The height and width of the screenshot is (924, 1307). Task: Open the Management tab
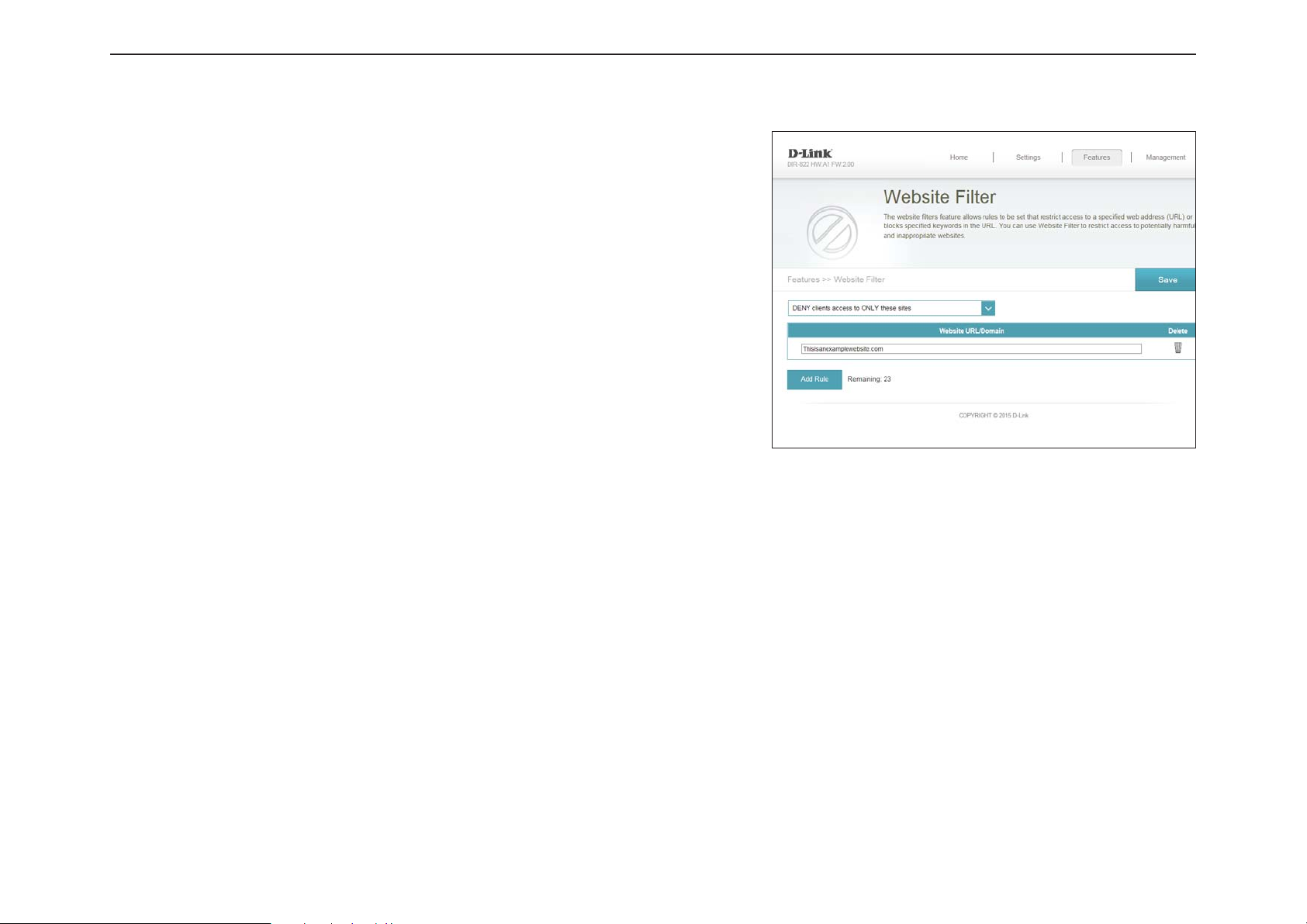click(x=1165, y=157)
